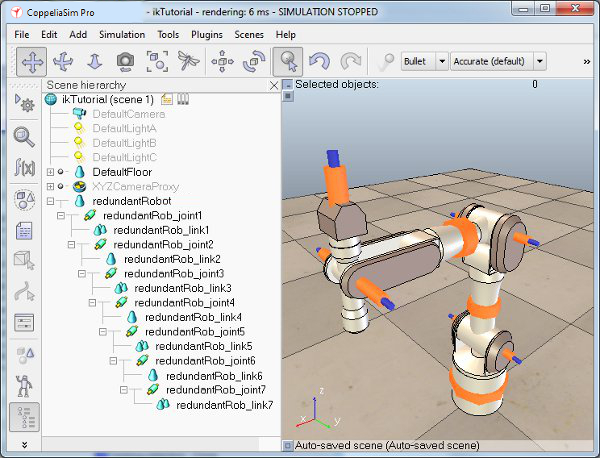Close the Scene hierarchy panel
This screenshot has height=458, width=600.
point(274,85)
